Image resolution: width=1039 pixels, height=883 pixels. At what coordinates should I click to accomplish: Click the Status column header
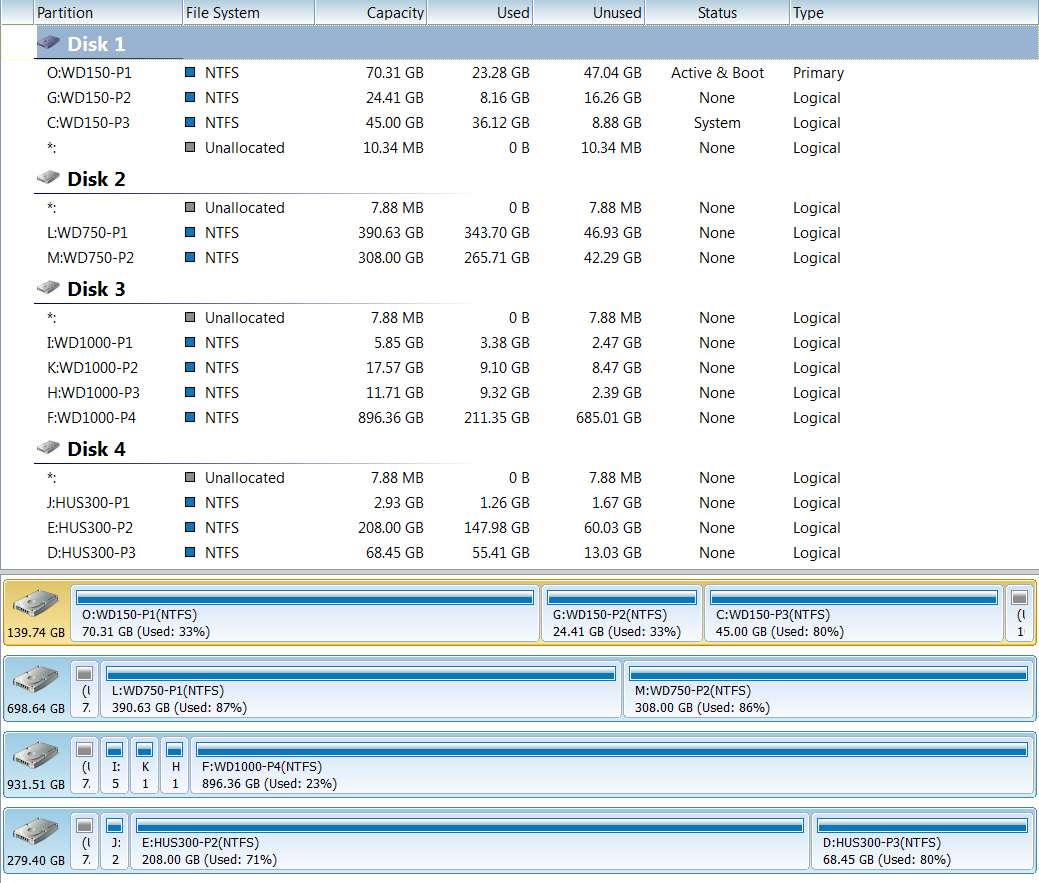coord(717,13)
